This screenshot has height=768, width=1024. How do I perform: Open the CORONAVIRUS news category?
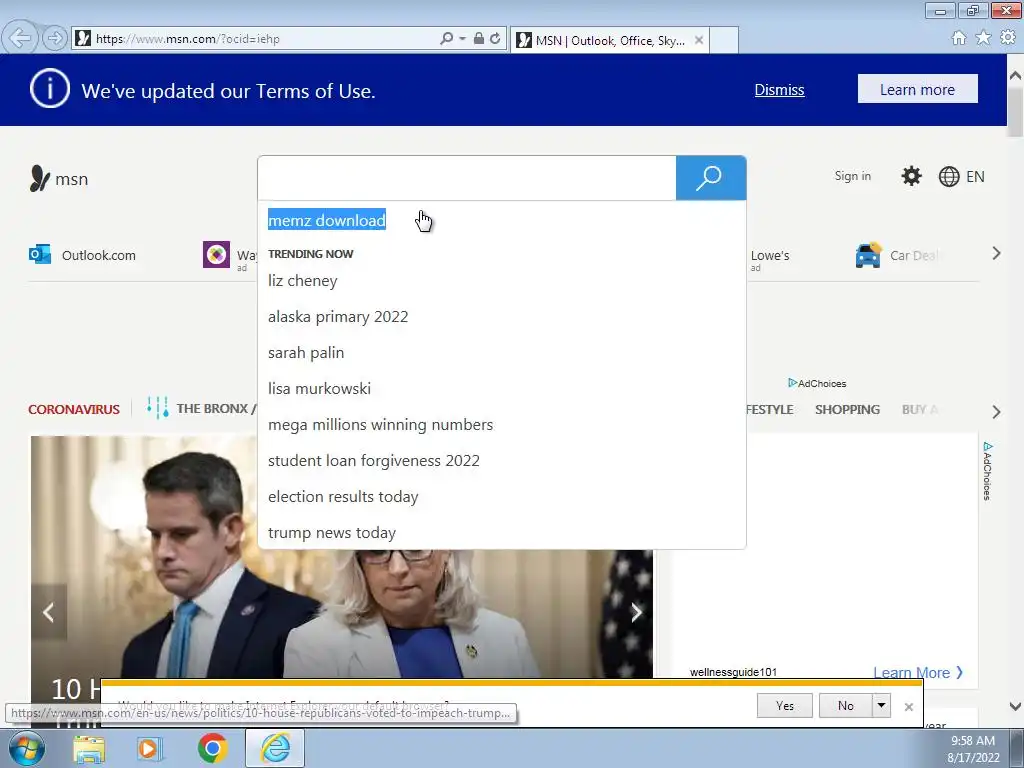click(x=74, y=409)
